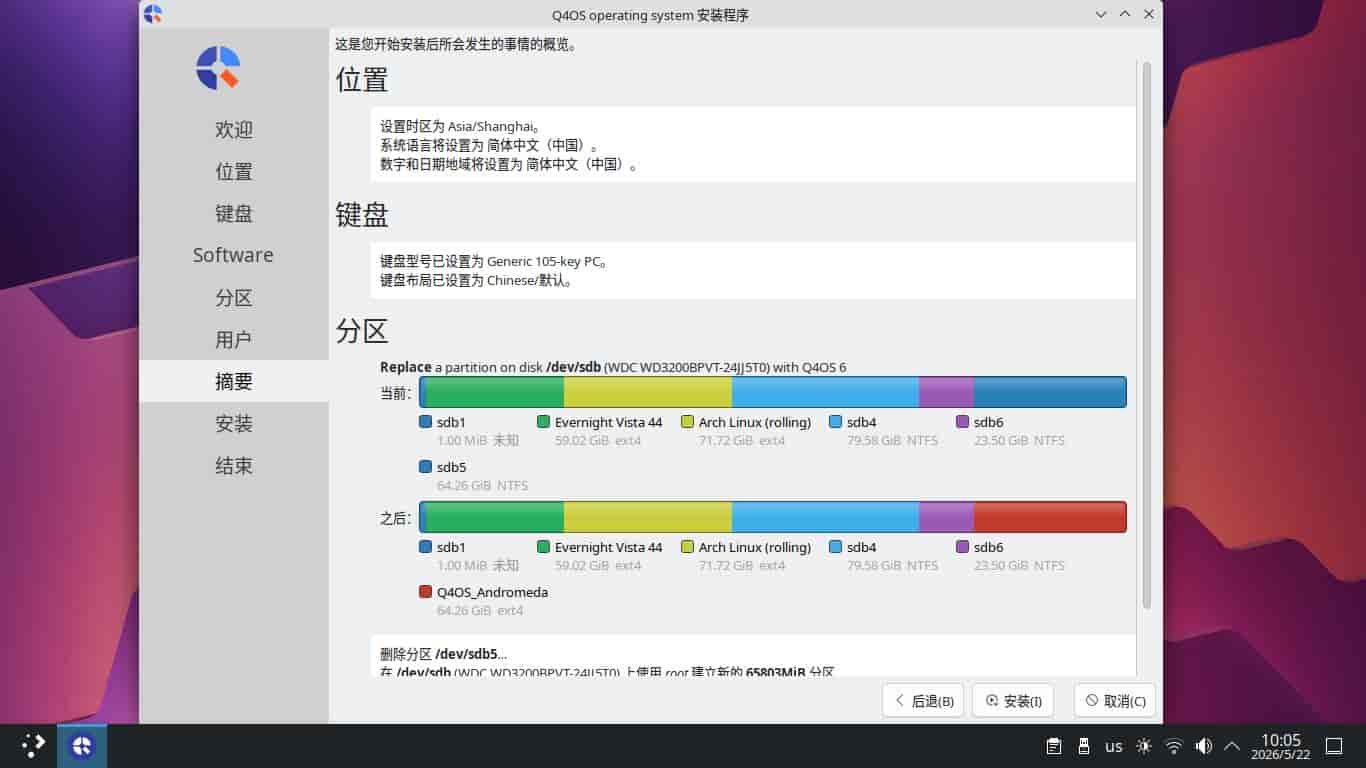Open the 10:05 clock calendar
The image size is (1366, 768).
point(1280,746)
